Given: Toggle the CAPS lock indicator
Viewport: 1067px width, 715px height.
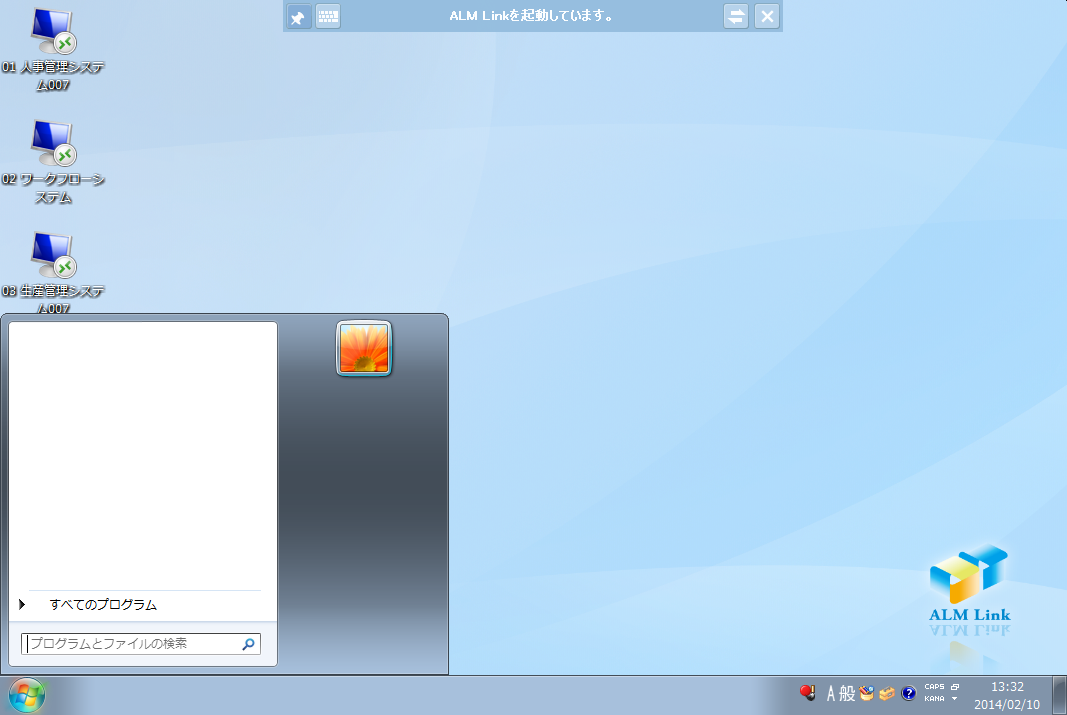Looking at the screenshot, I should [934, 687].
